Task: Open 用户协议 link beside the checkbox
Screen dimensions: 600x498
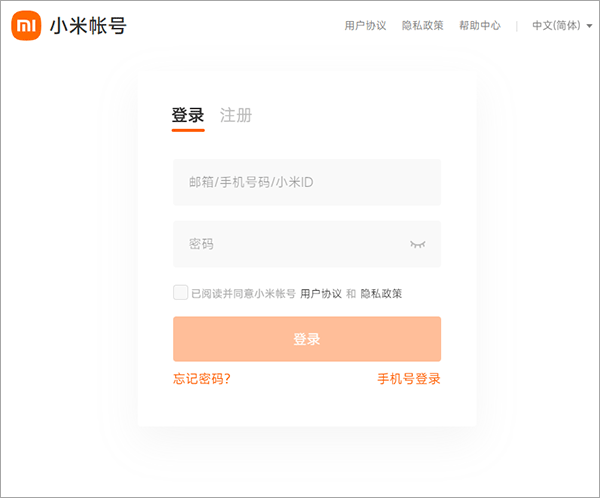Action: [x=321, y=294]
